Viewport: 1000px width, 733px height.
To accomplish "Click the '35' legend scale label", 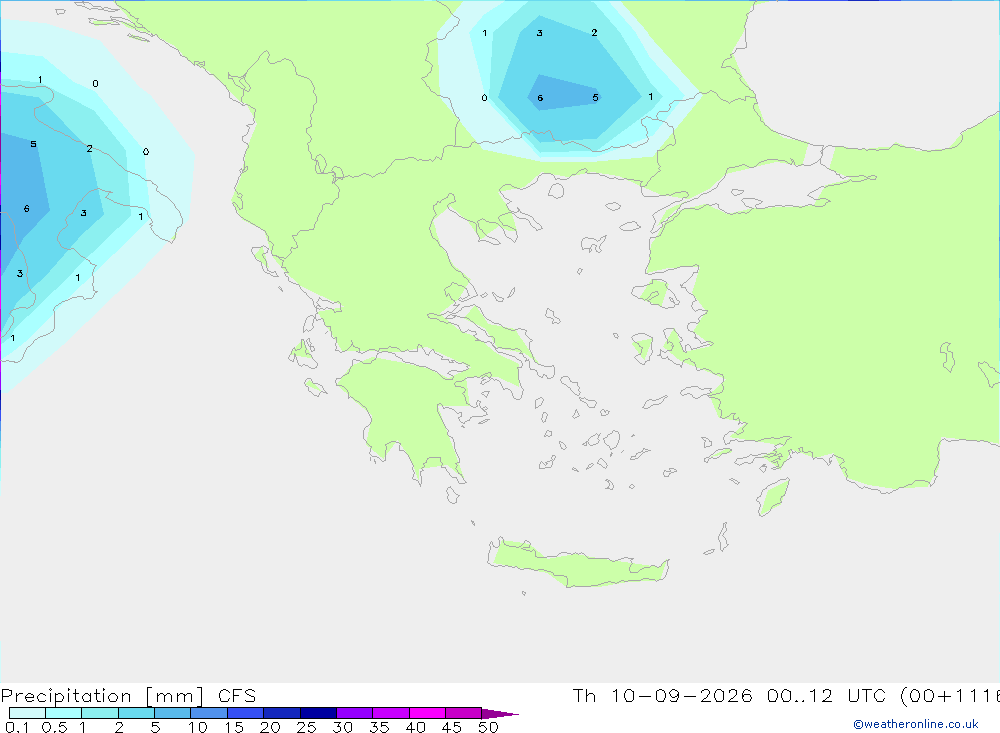I will point(379,727).
